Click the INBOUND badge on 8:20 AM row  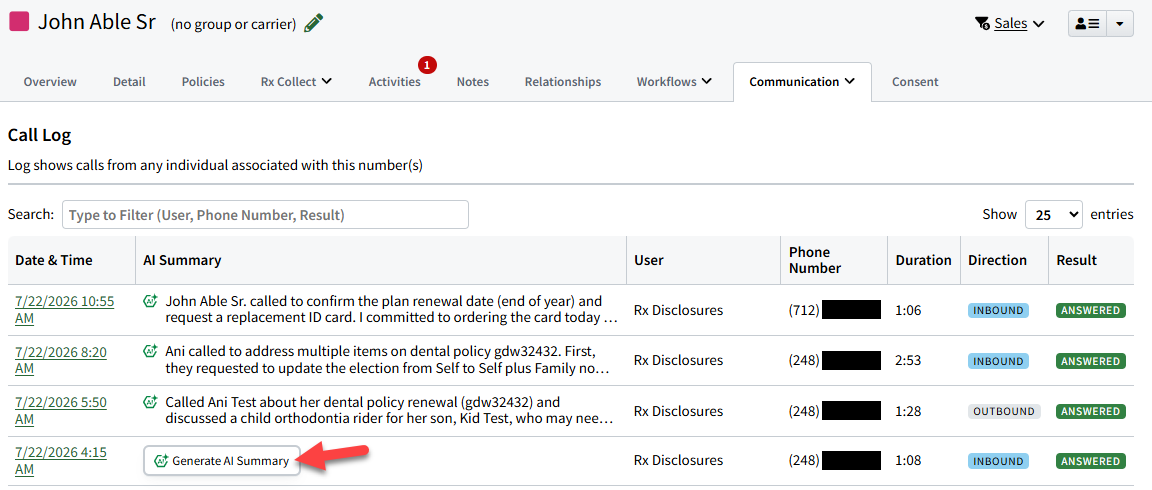tap(998, 361)
